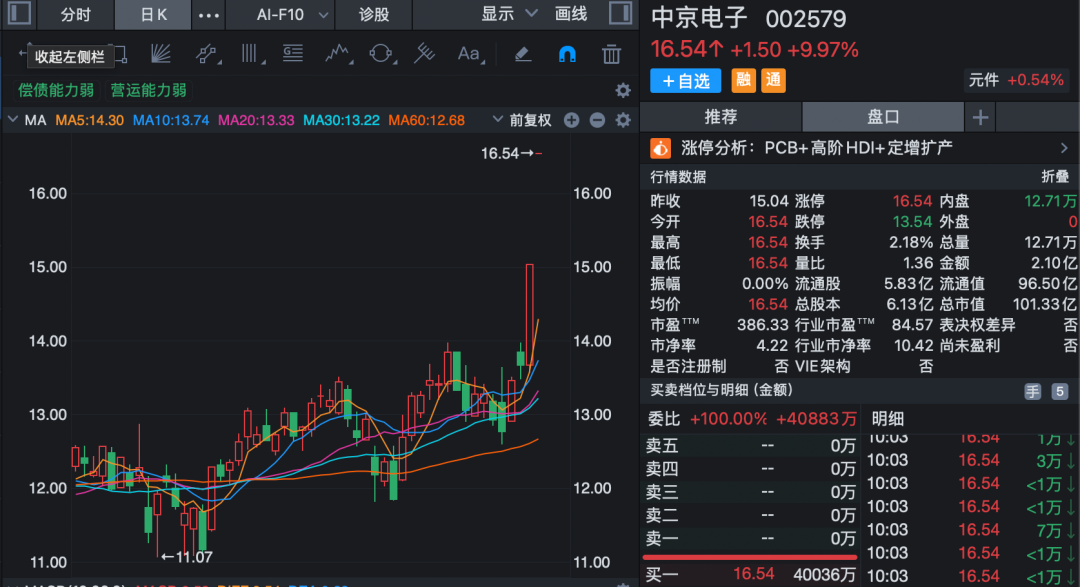Toggle the left panel layout icon

(x=19, y=13)
